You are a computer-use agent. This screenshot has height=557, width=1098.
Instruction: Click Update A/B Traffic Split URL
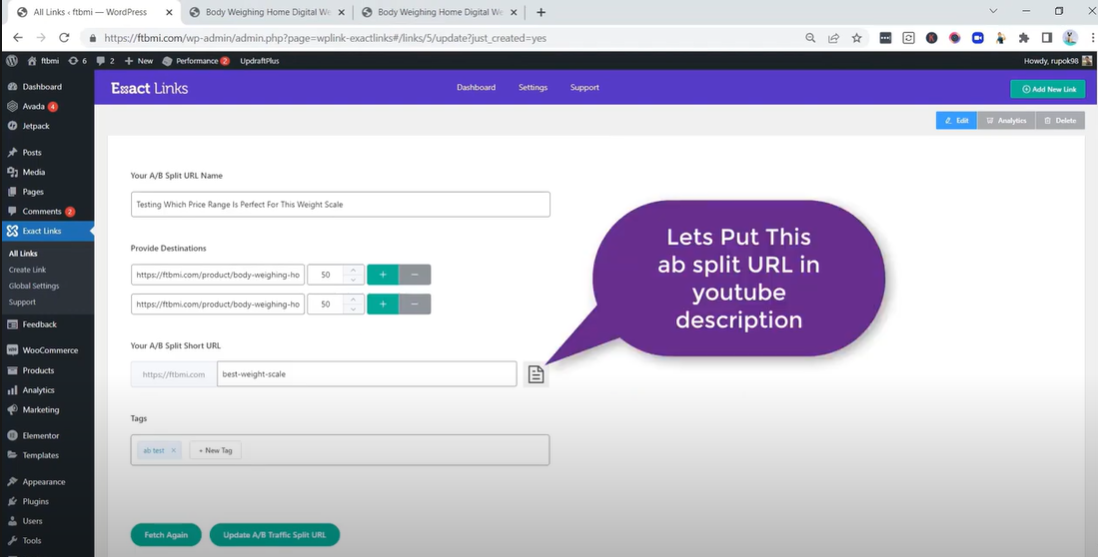pos(274,535)
